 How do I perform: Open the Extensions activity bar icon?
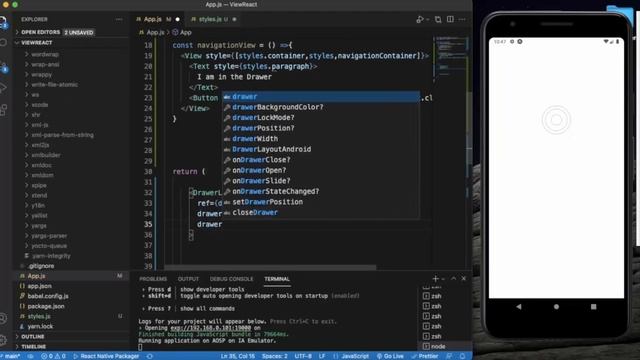[x=3, y=109]
